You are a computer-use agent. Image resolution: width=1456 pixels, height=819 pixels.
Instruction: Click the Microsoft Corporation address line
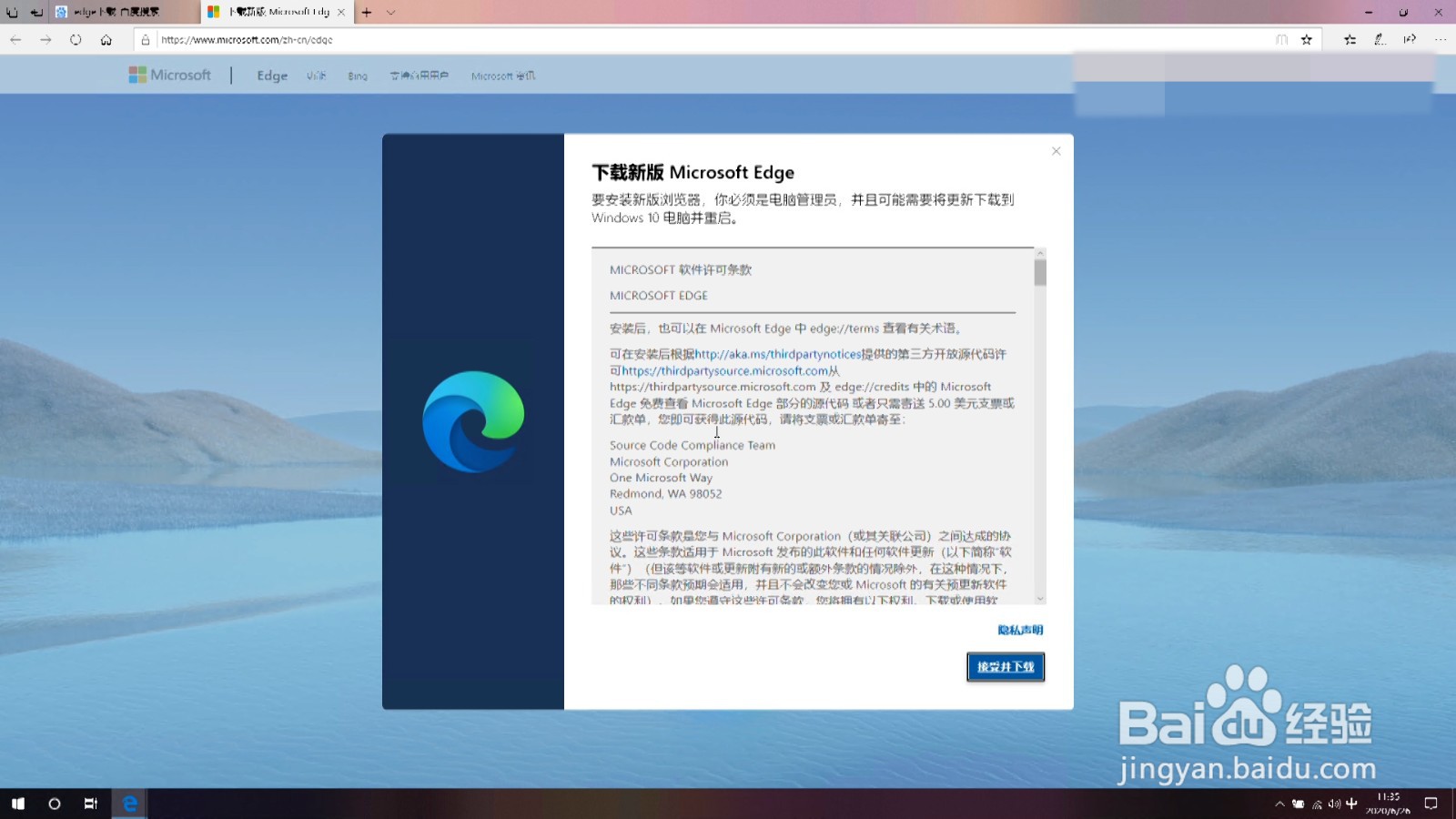(669, 461)
